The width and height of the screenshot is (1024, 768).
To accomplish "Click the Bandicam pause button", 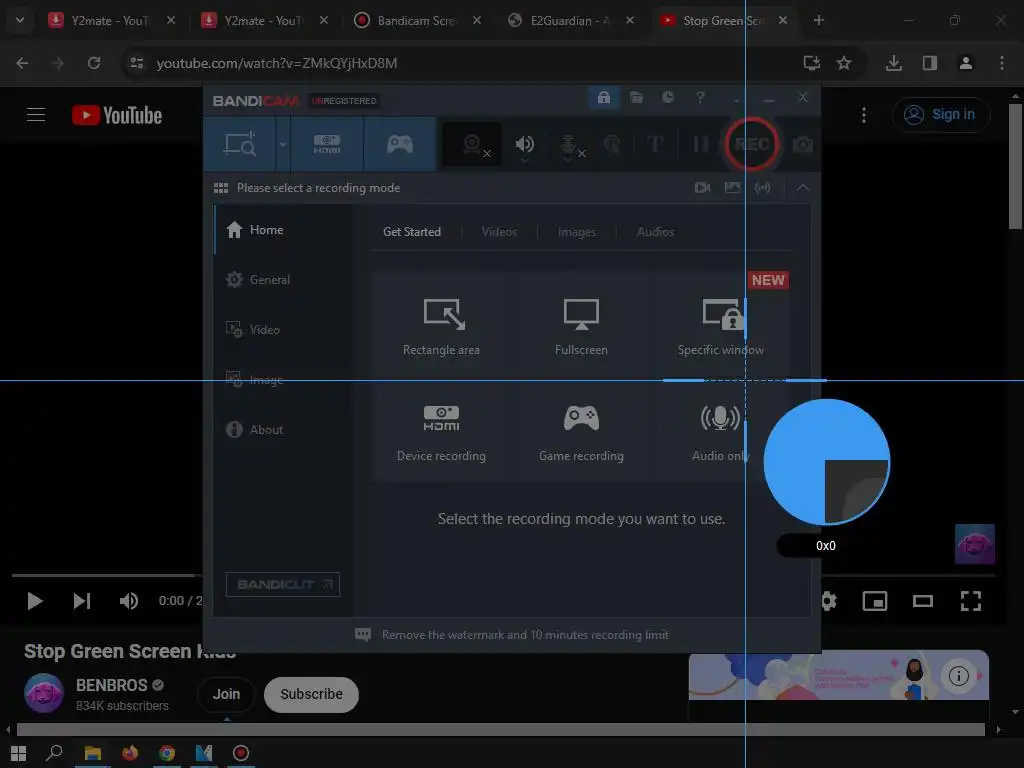I will (x=700, y=144).
